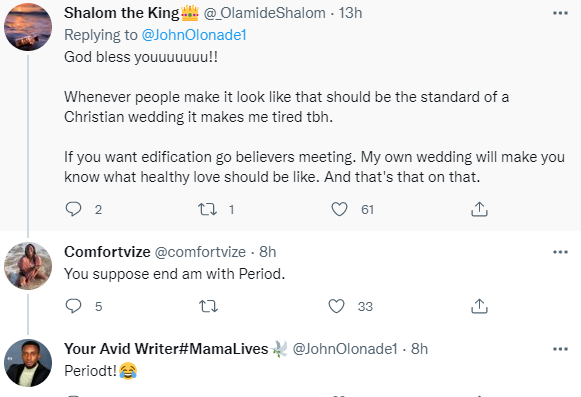Visit Comfortvize's profile via name

(x=107, y=252)
